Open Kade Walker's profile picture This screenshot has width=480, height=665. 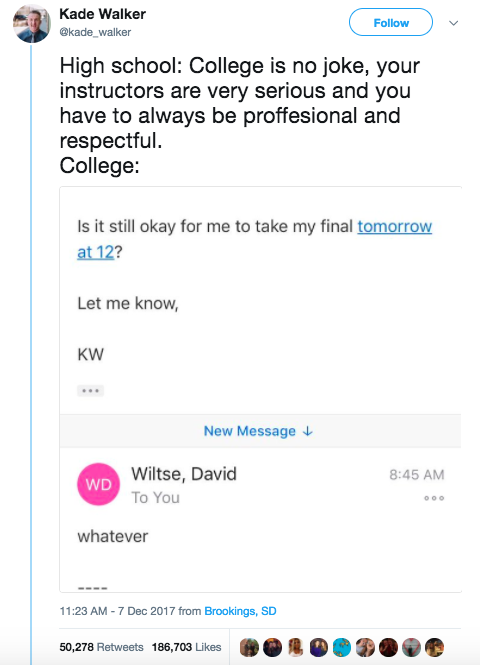(x=32, y=24)
